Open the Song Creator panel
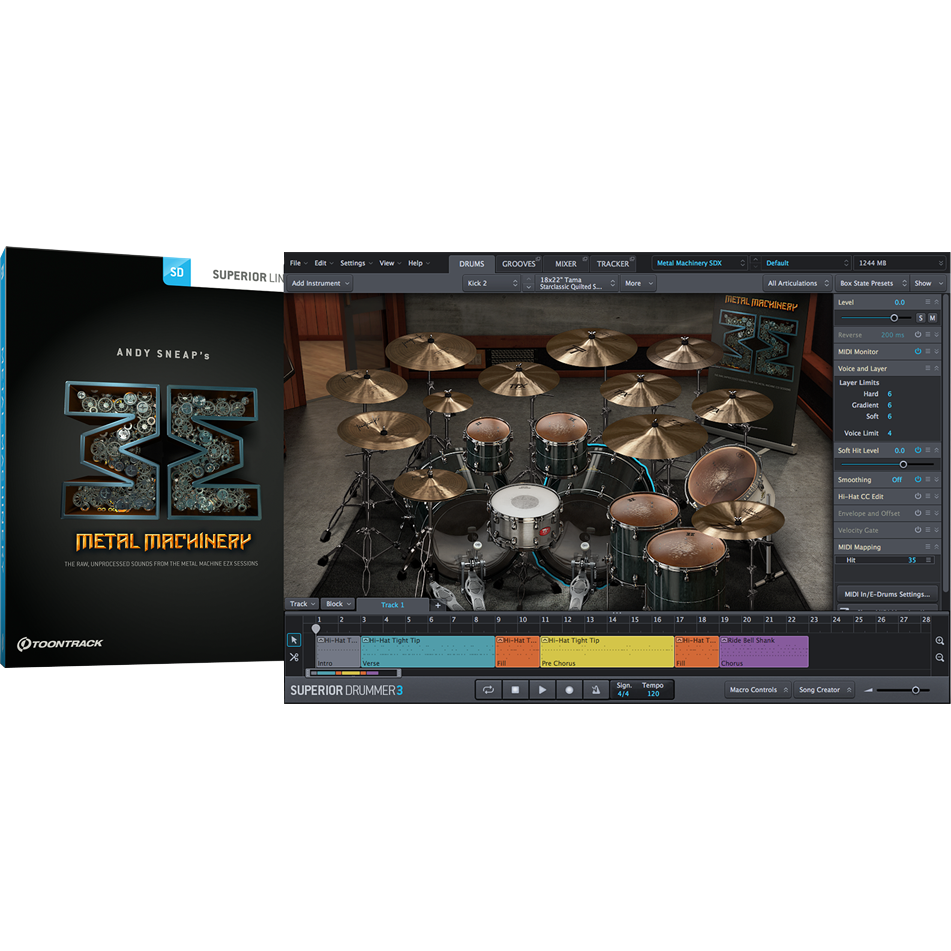Viewport: 951px width, 951px height. pos(824,690)
